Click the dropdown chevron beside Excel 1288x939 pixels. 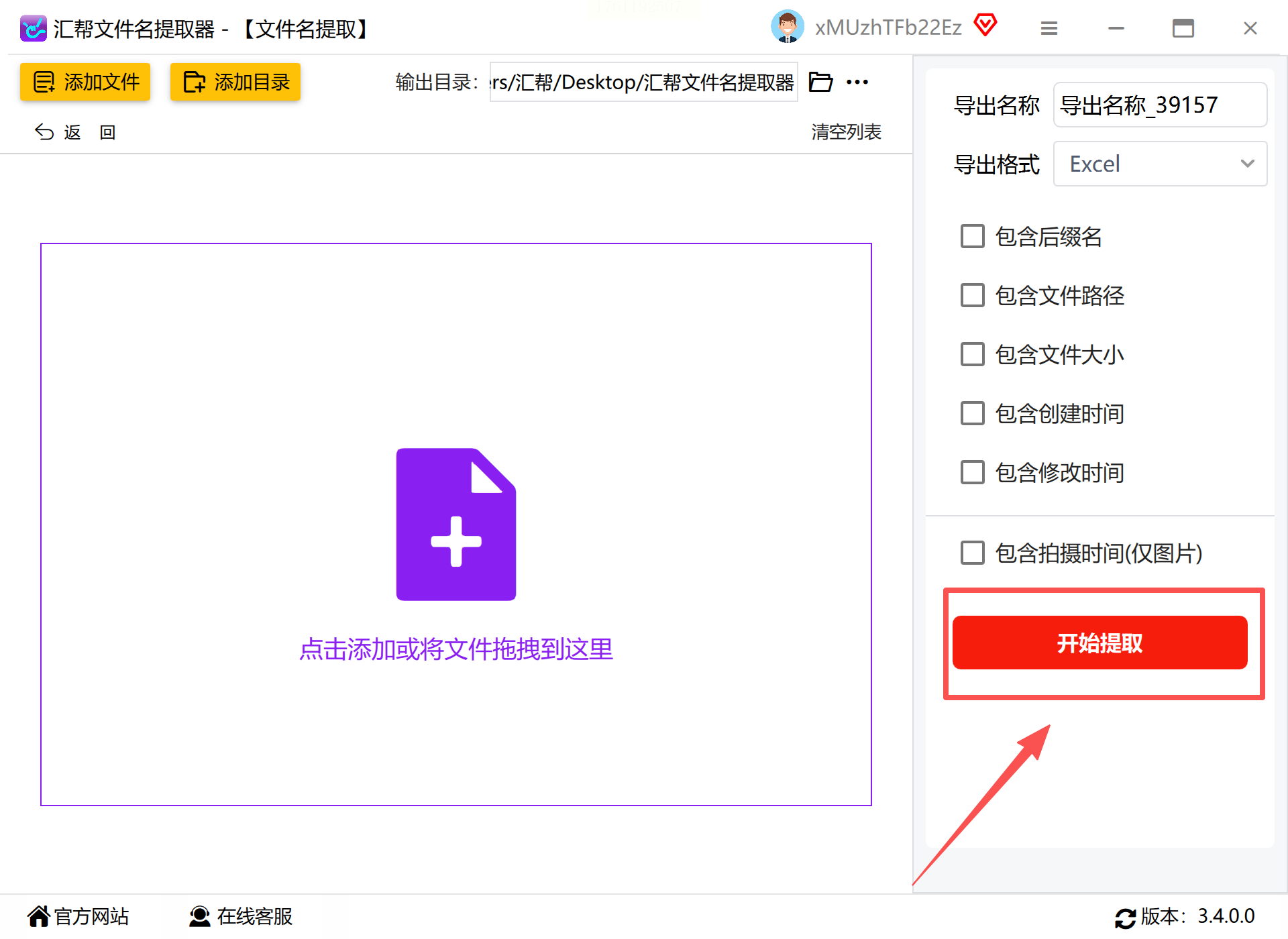click(x=1247, y=164)
